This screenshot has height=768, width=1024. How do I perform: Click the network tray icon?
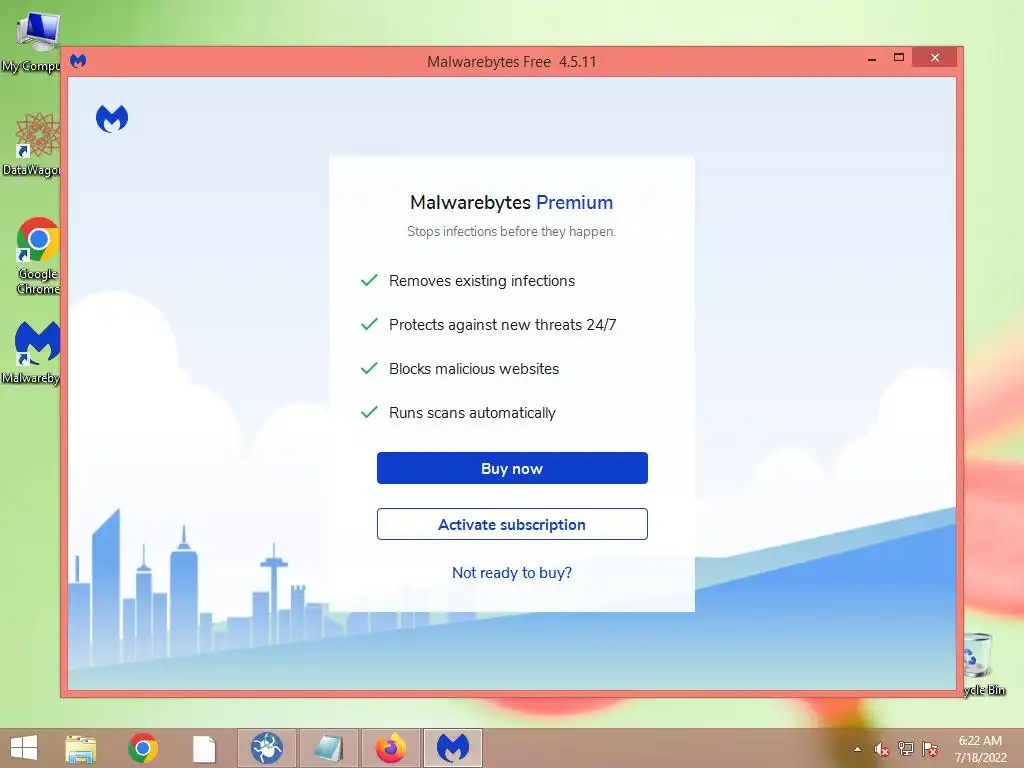(x=906, y=749)
